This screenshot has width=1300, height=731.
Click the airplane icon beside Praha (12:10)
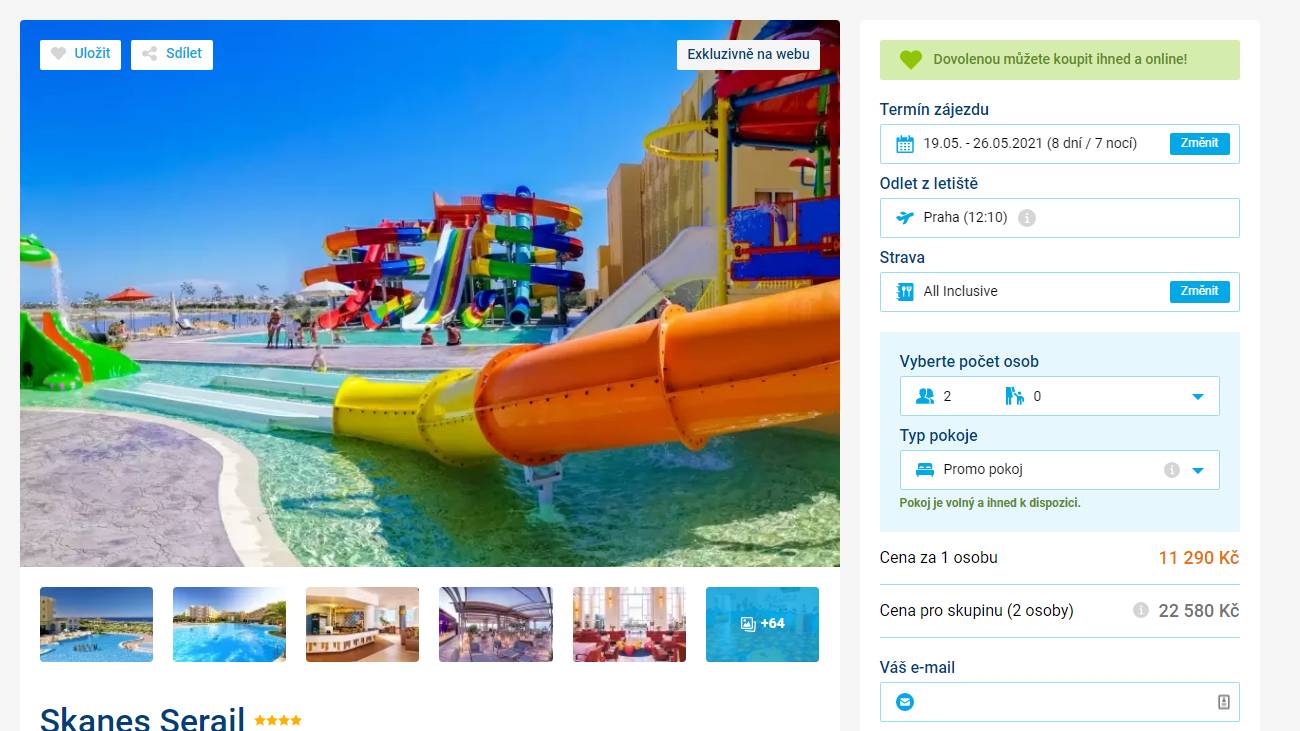905,218
